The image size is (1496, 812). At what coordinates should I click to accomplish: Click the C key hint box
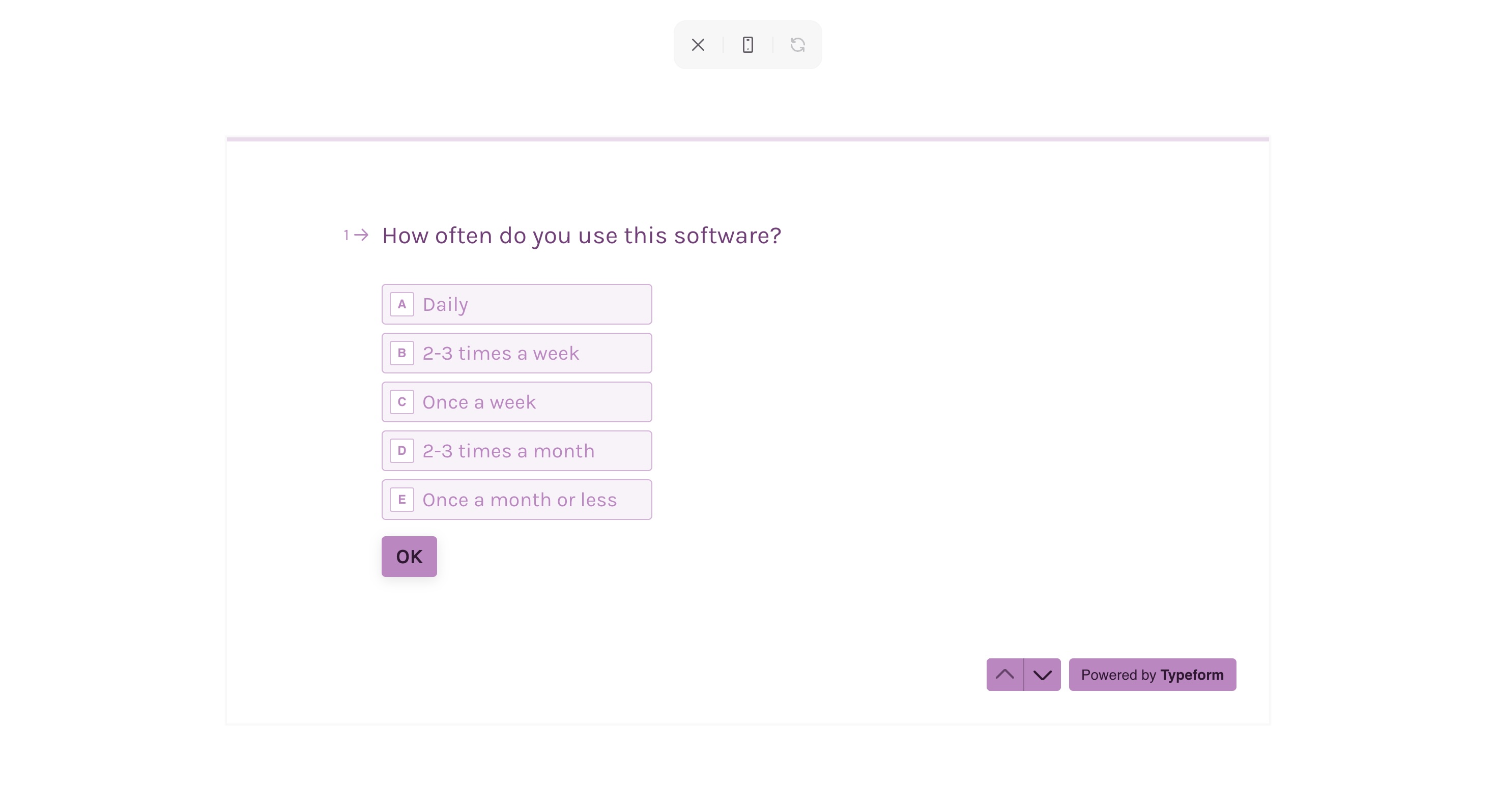(402, 402)
